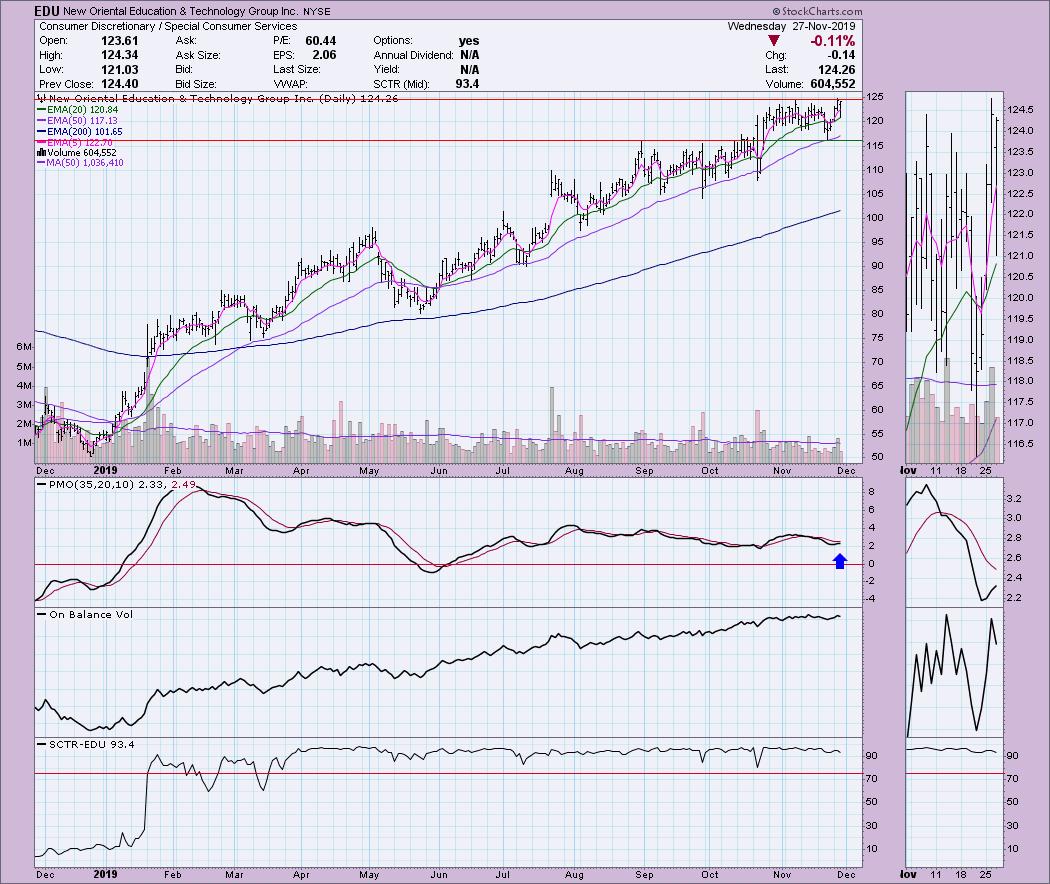Select the Low value 121.03
The width and height of the screenshot is (1050, 884).
click(120, 70)
